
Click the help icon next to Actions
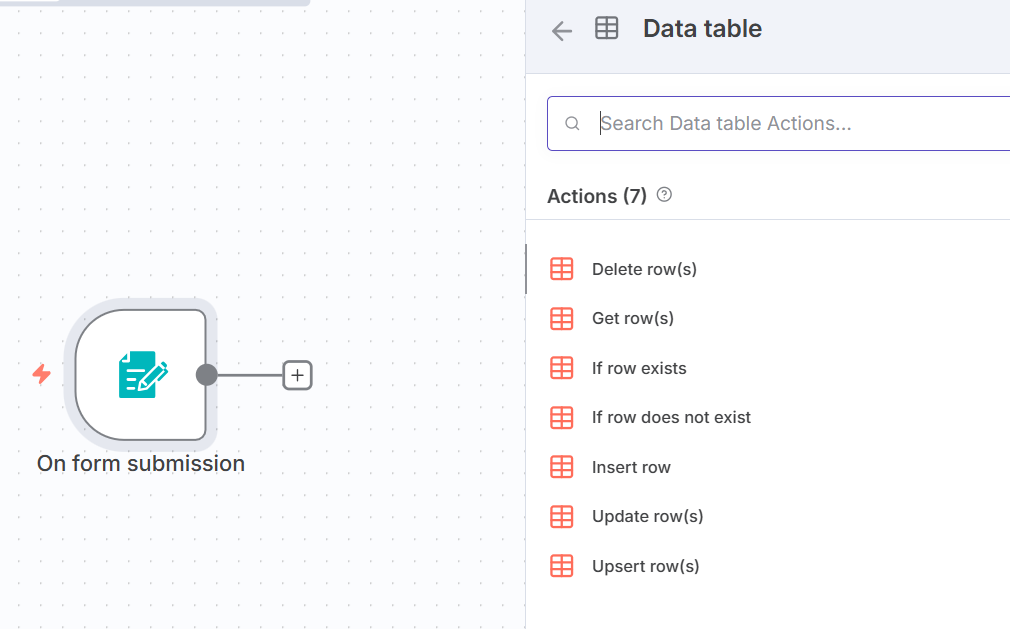tap(664, 195)
